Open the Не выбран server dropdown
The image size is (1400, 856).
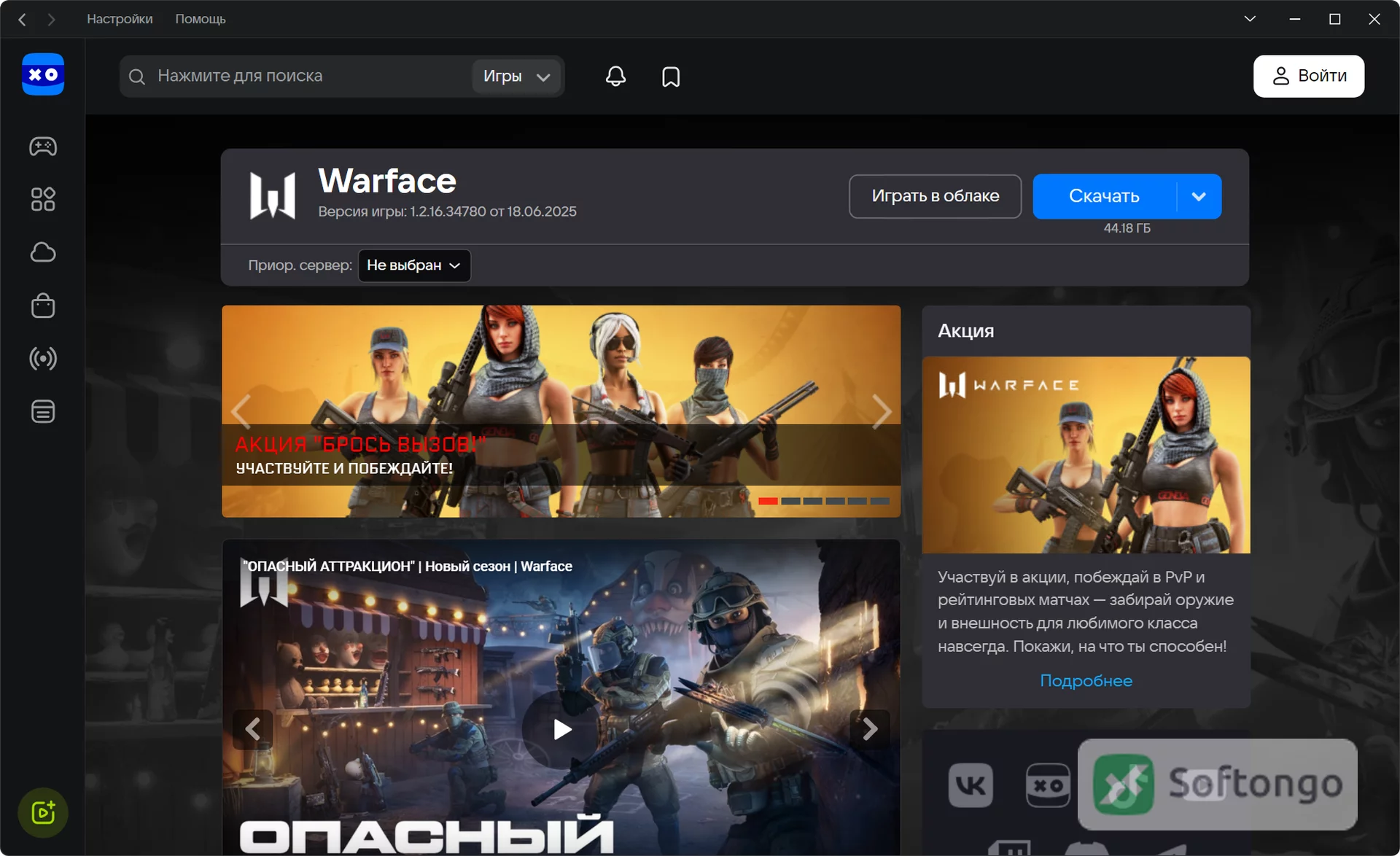pos(413,265)
